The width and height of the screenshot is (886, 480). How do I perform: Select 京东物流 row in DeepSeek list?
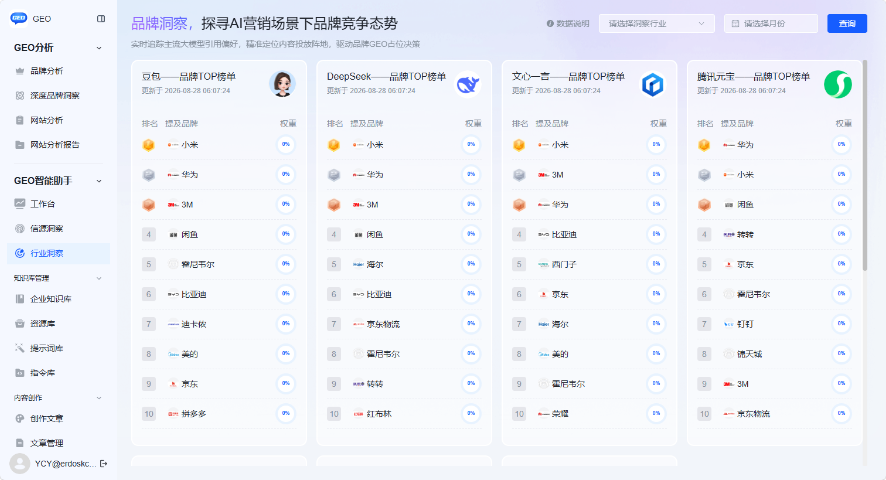(404, 324)
